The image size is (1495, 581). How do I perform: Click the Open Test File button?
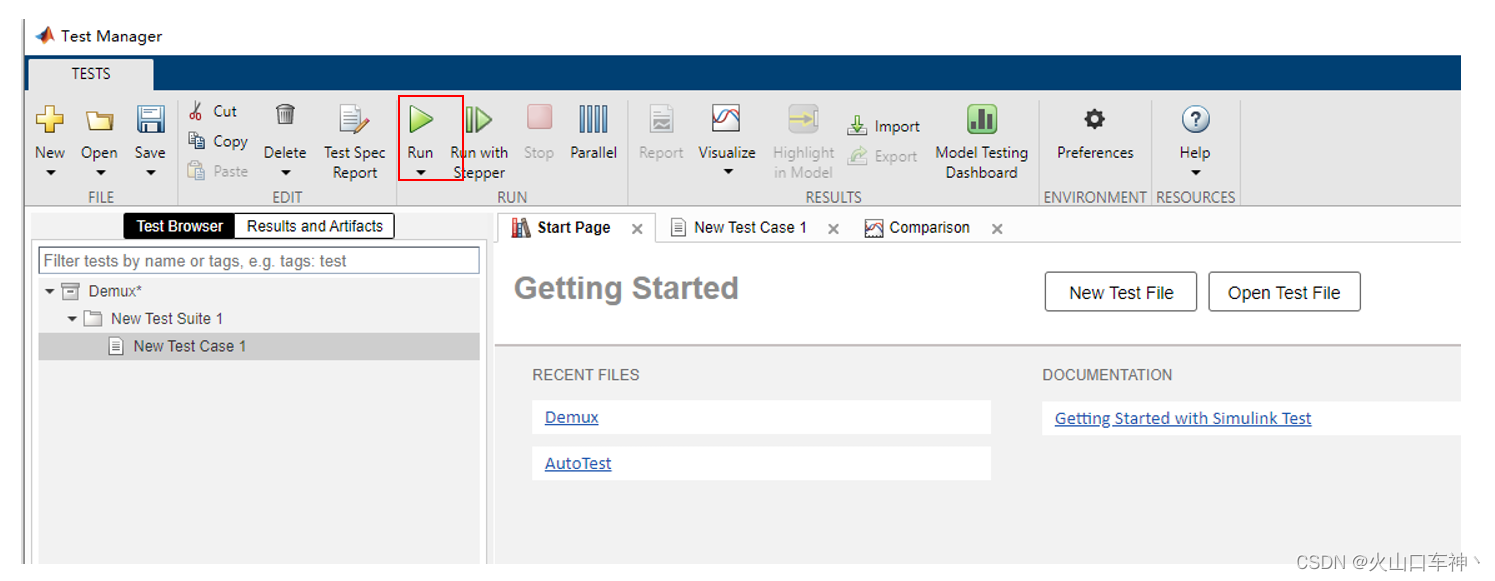pos(1284,292)
